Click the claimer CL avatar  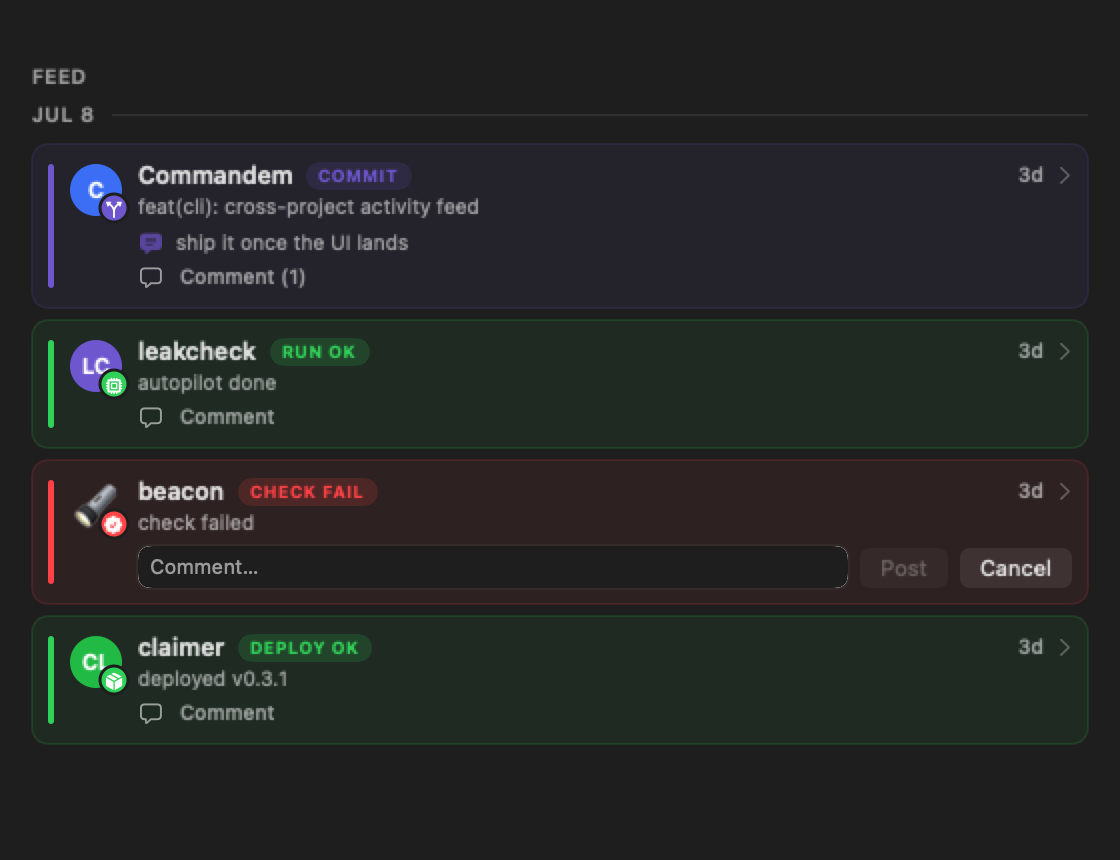tap(96, 662)
